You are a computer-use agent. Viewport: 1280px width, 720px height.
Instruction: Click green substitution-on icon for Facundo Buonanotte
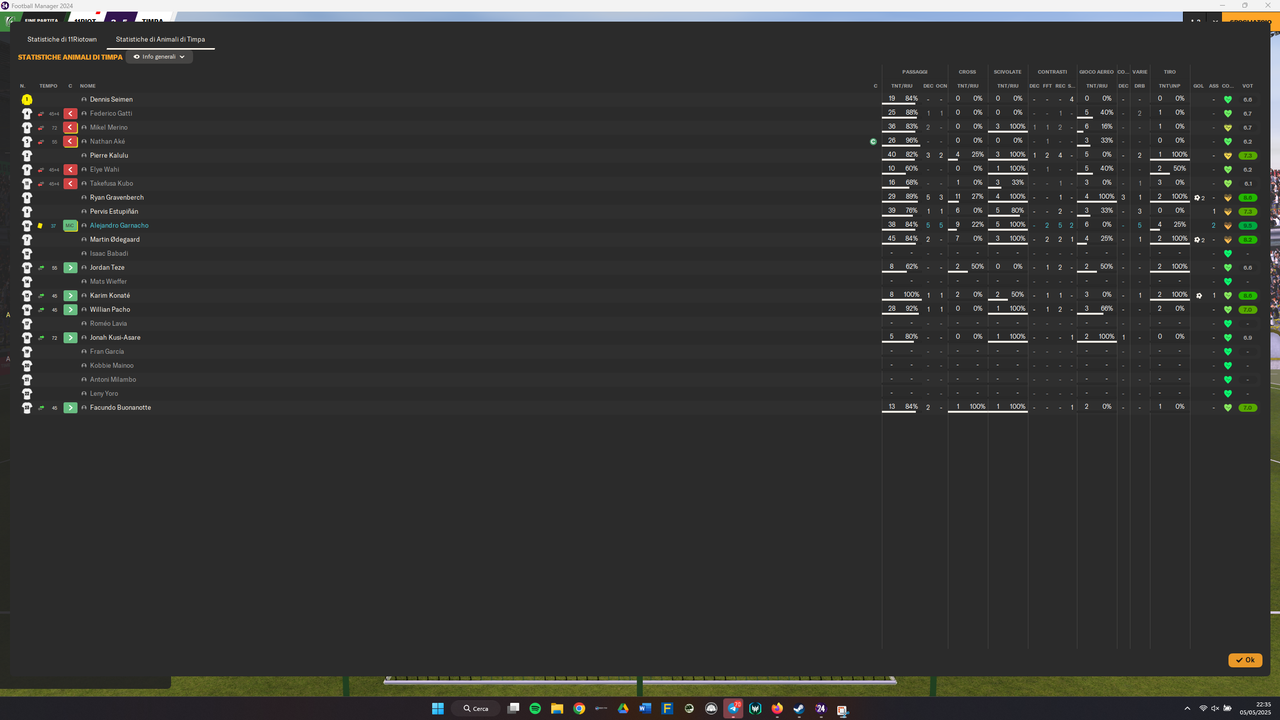(70, 408)
